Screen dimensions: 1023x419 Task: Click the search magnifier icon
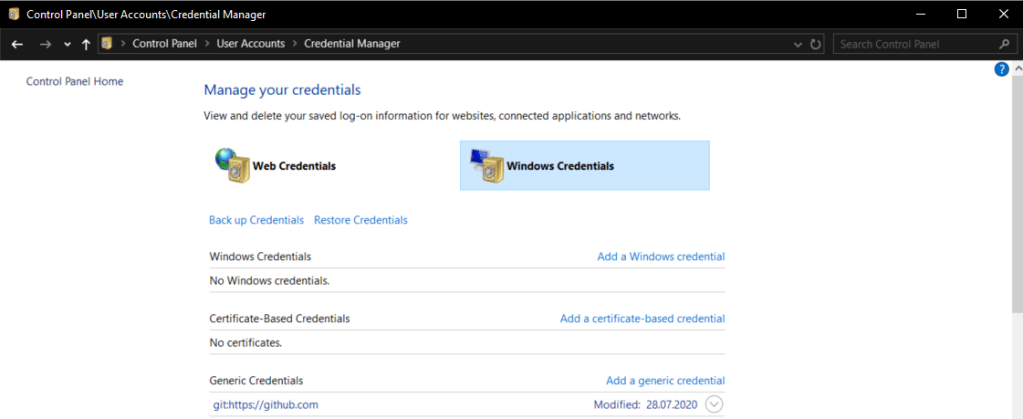coord(1004,44)
